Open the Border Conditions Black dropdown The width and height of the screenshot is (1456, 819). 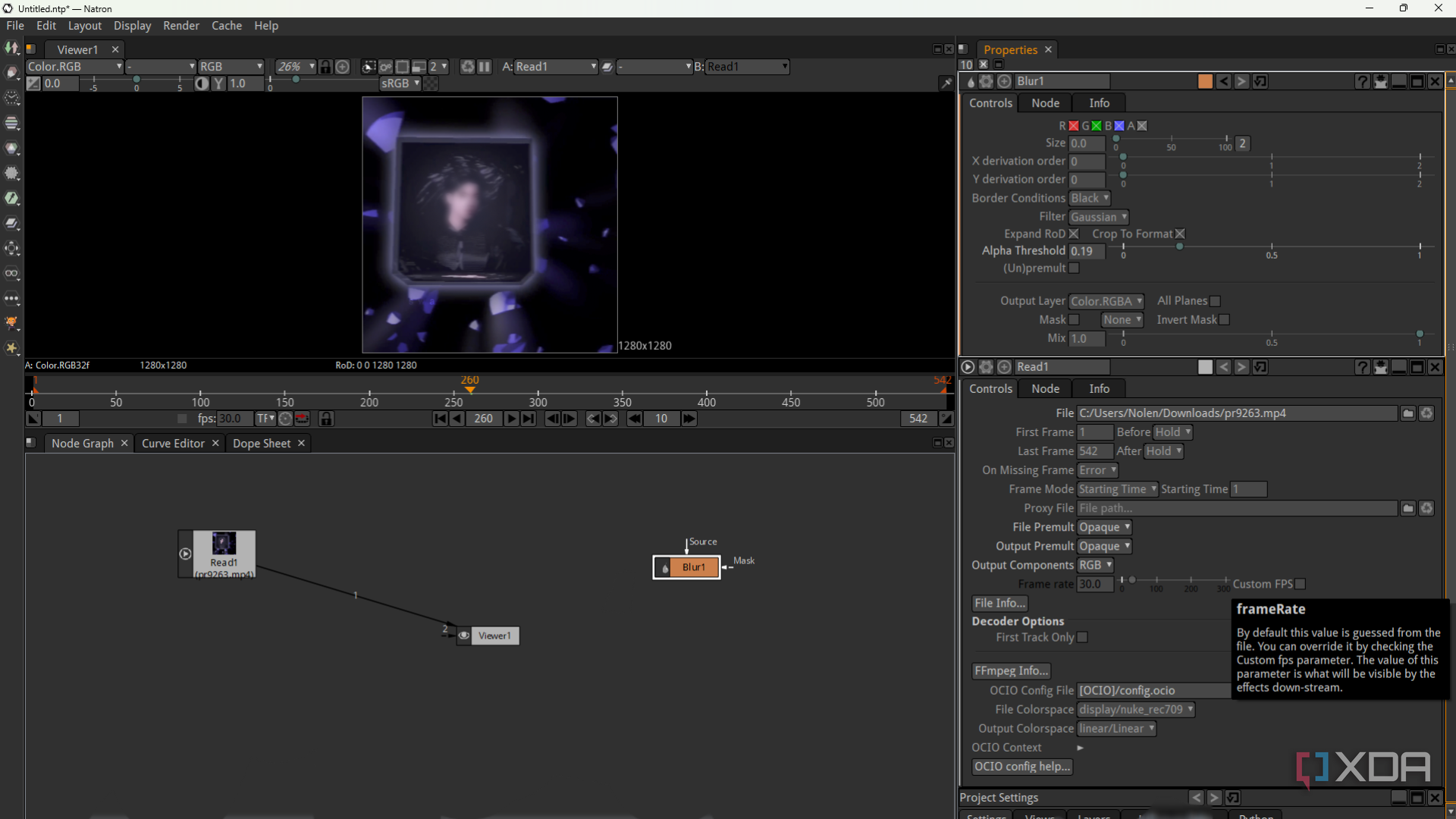(x=1090, y=198)
